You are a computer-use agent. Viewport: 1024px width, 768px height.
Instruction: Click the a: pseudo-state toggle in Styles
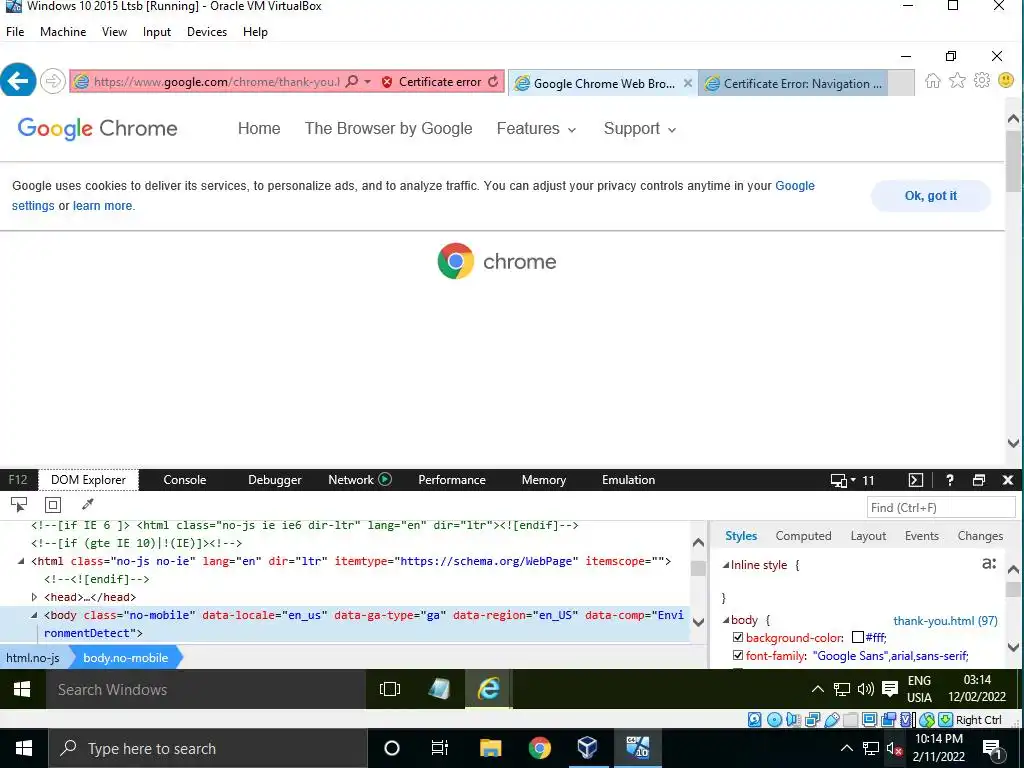point(989,563)
